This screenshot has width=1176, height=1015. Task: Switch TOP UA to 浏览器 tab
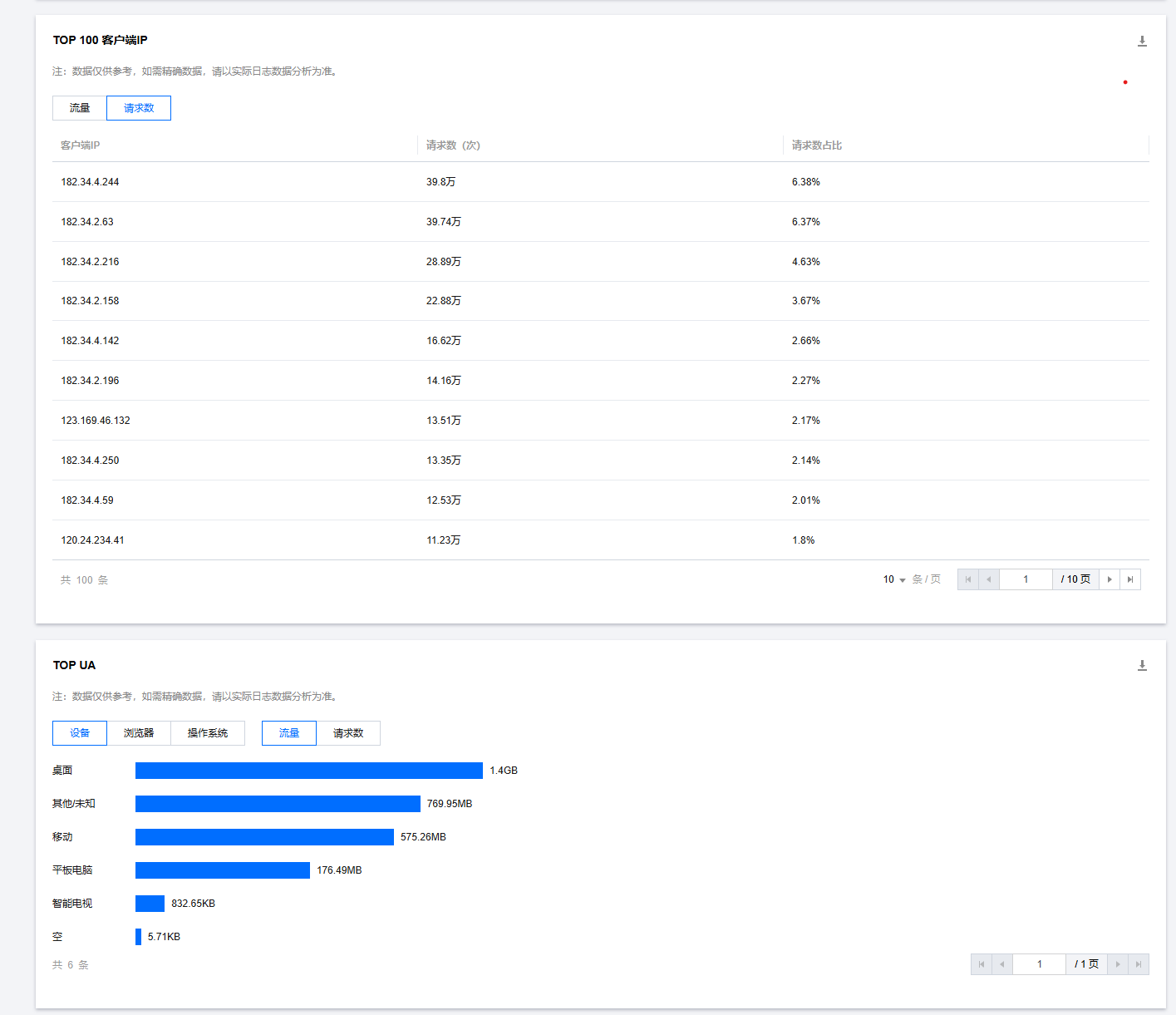pyautogui.click(x=139, y=733)
